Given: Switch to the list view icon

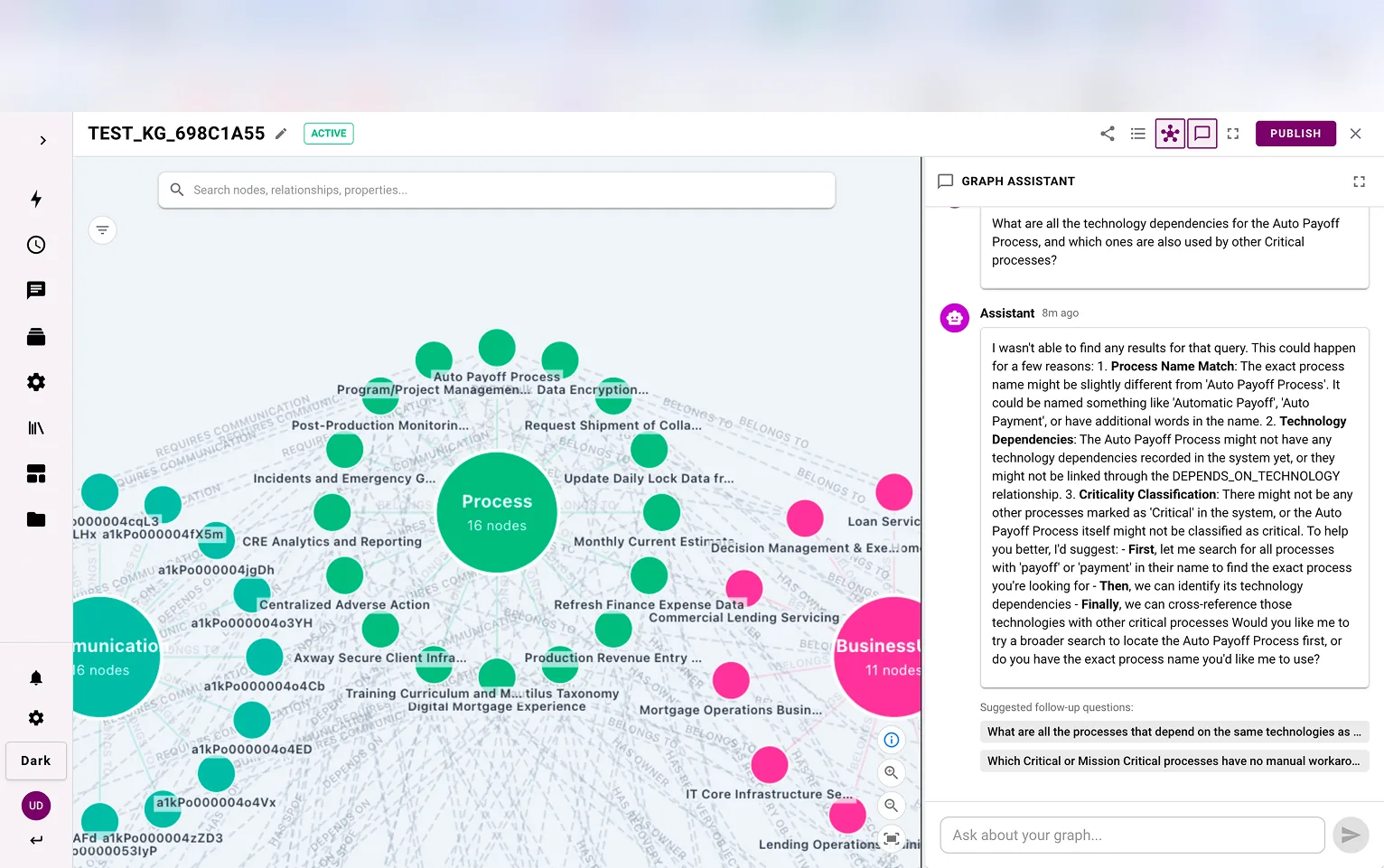Looking at the screenshot, I should click(1138, 134).
